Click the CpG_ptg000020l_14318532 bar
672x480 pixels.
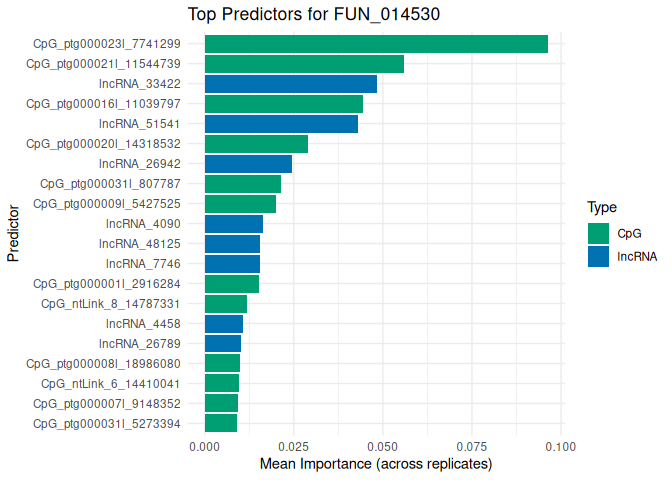pyautogui.click(x=256, y=144)
